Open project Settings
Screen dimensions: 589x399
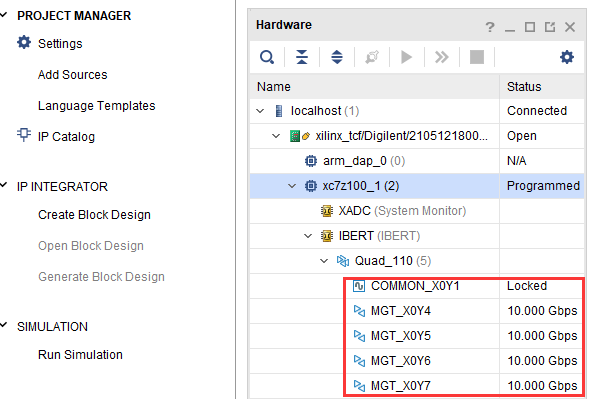60,44
